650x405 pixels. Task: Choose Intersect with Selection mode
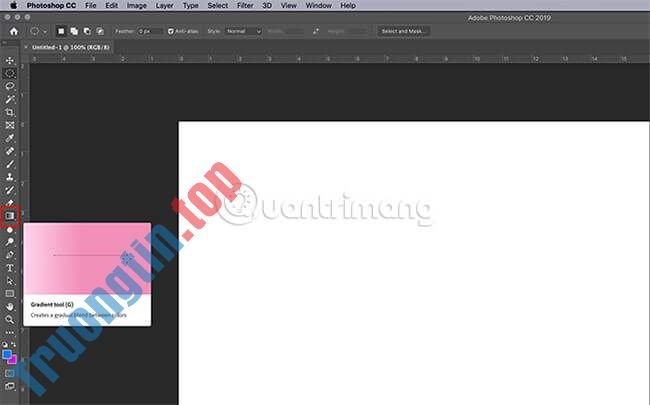point(100,31)
